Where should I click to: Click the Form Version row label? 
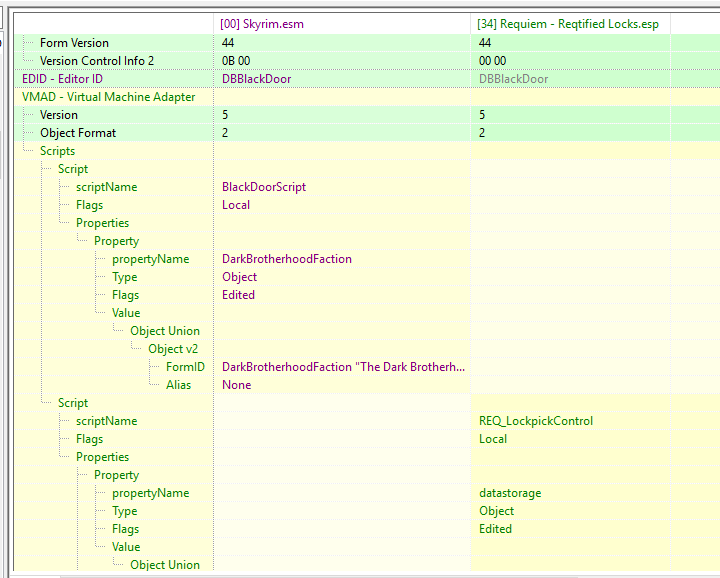pyautogui.click(x=74, y=43)
